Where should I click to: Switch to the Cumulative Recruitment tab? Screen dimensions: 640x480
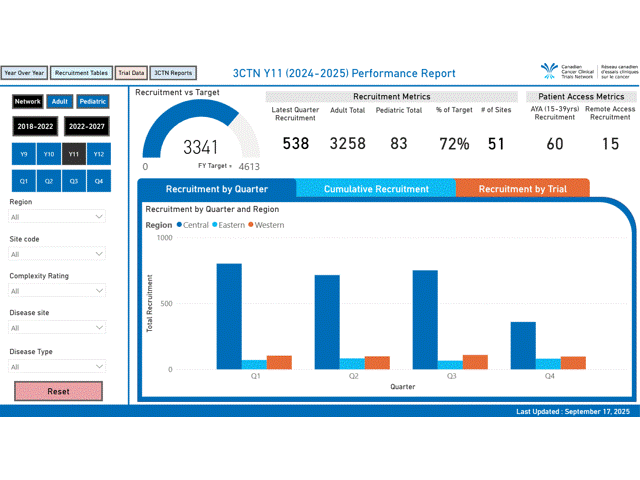coord(376,189)
